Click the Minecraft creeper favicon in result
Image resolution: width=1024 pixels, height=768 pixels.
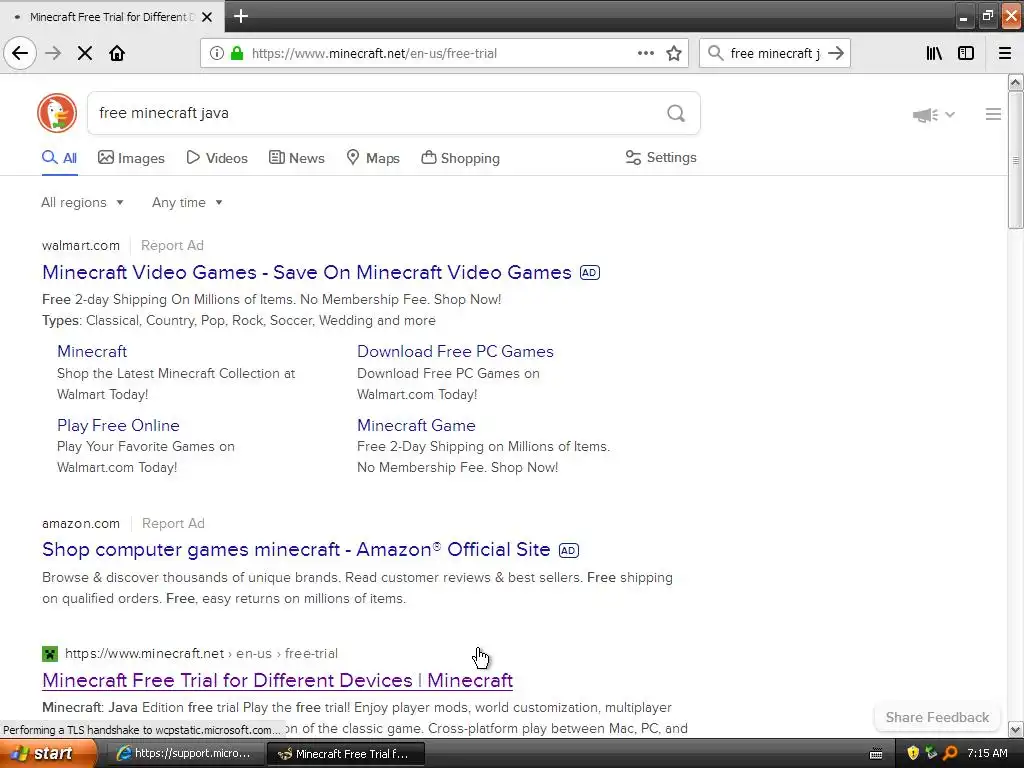50,654
